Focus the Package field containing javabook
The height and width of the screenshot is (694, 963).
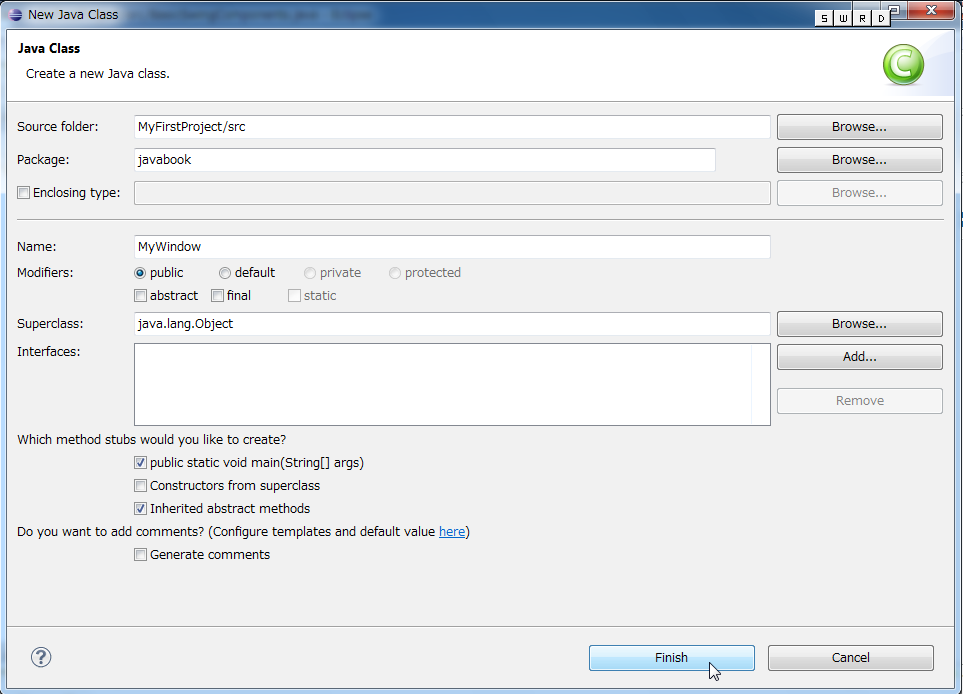point(424,160)
